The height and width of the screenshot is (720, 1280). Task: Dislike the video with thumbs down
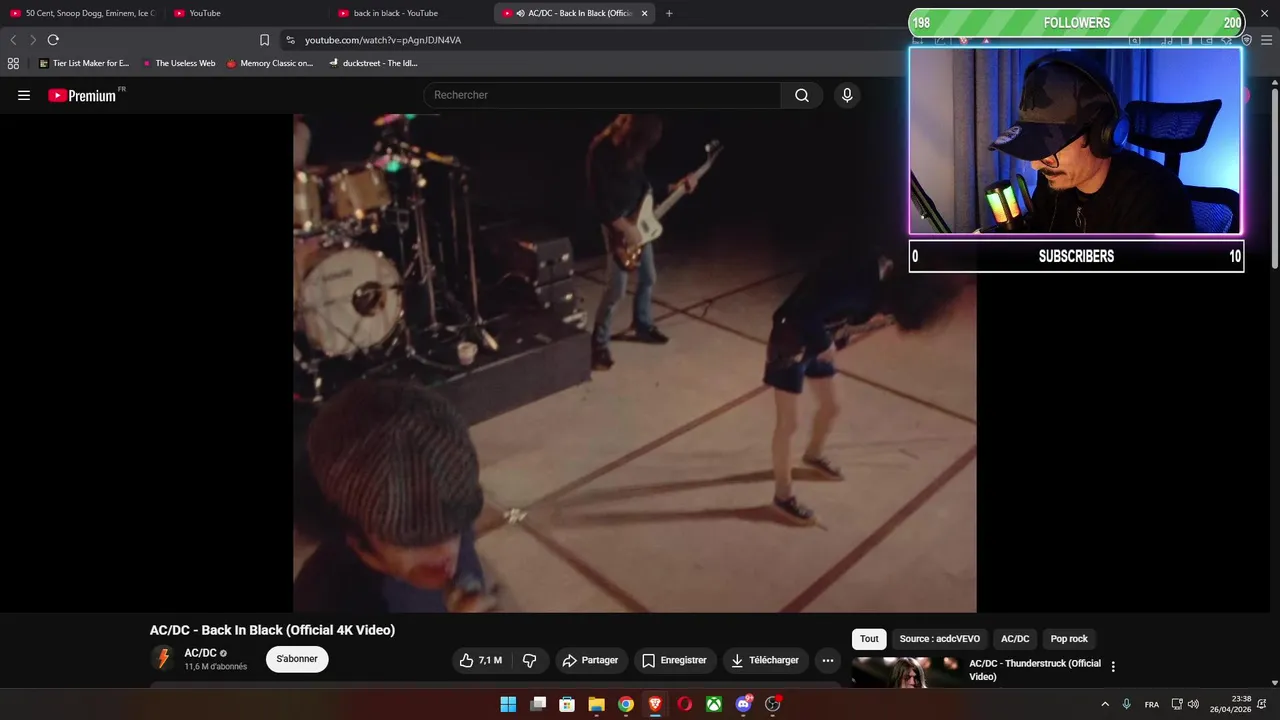(x=530, y=660)
